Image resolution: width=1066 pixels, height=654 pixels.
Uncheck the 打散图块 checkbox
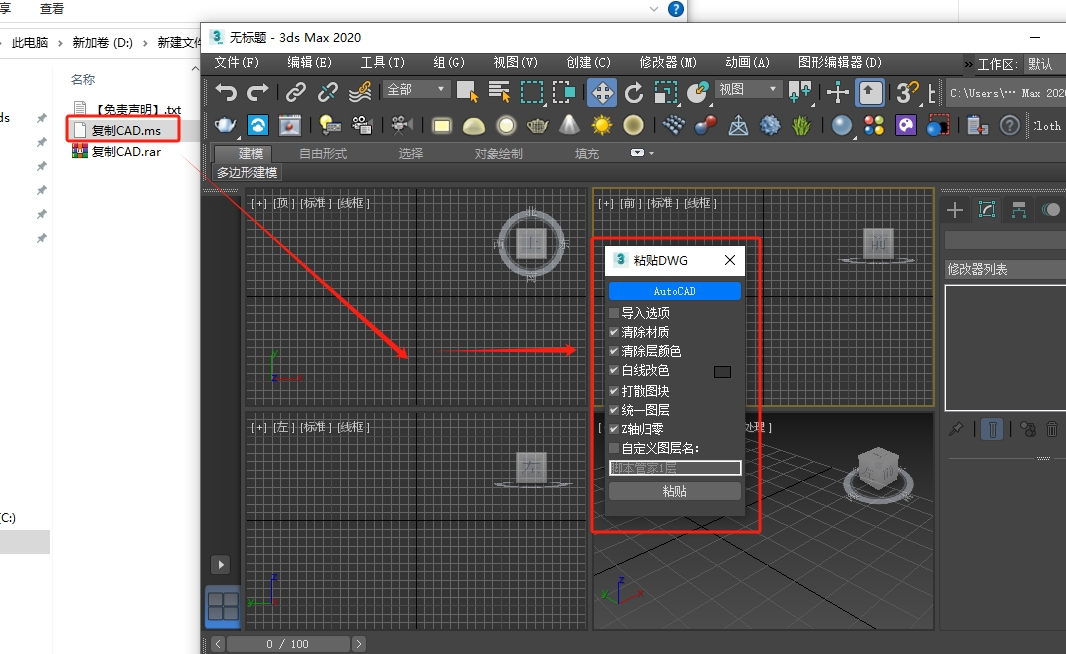click(614, 391)
